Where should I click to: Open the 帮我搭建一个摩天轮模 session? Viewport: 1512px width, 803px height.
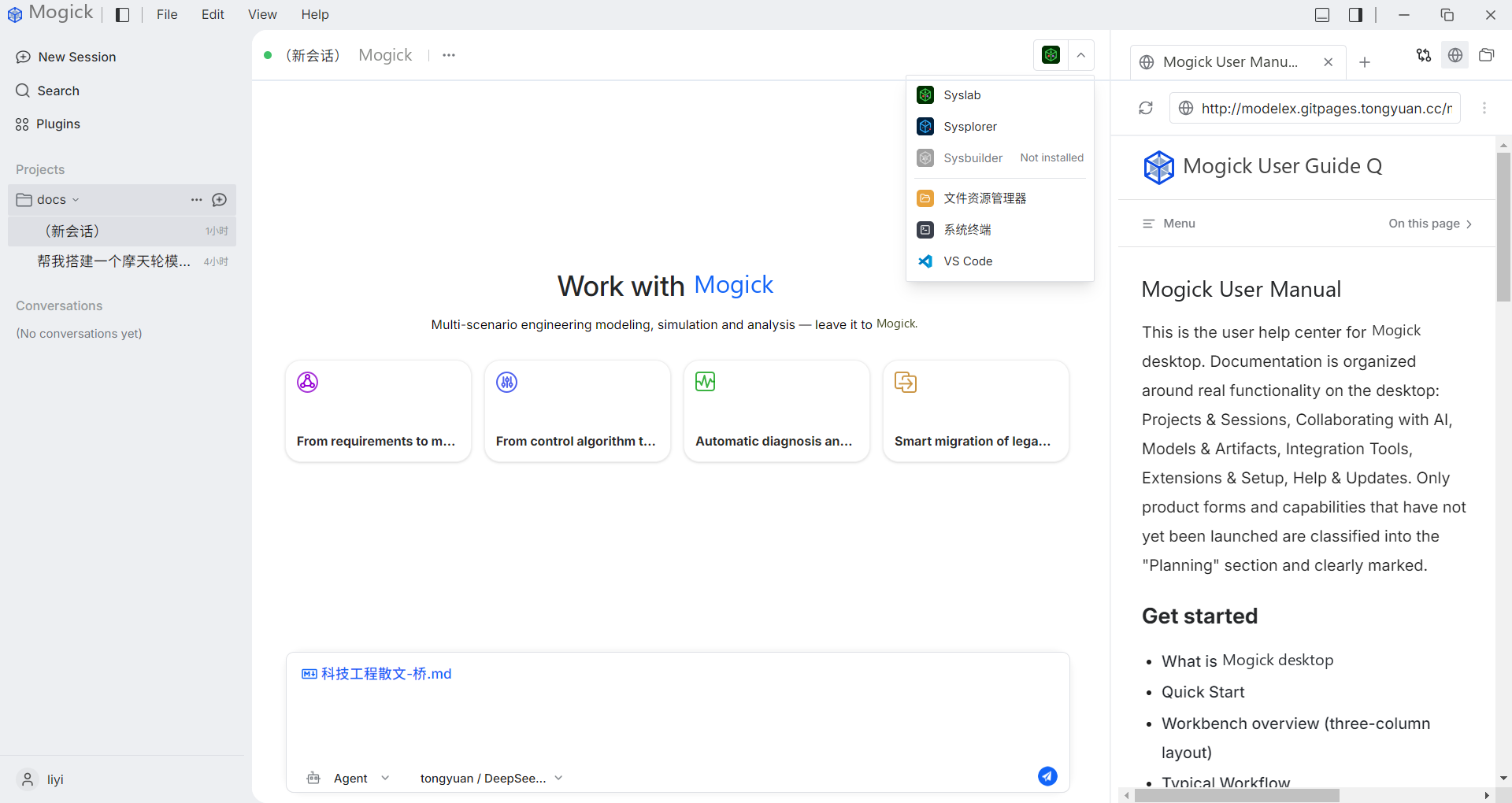coord(122,261)
